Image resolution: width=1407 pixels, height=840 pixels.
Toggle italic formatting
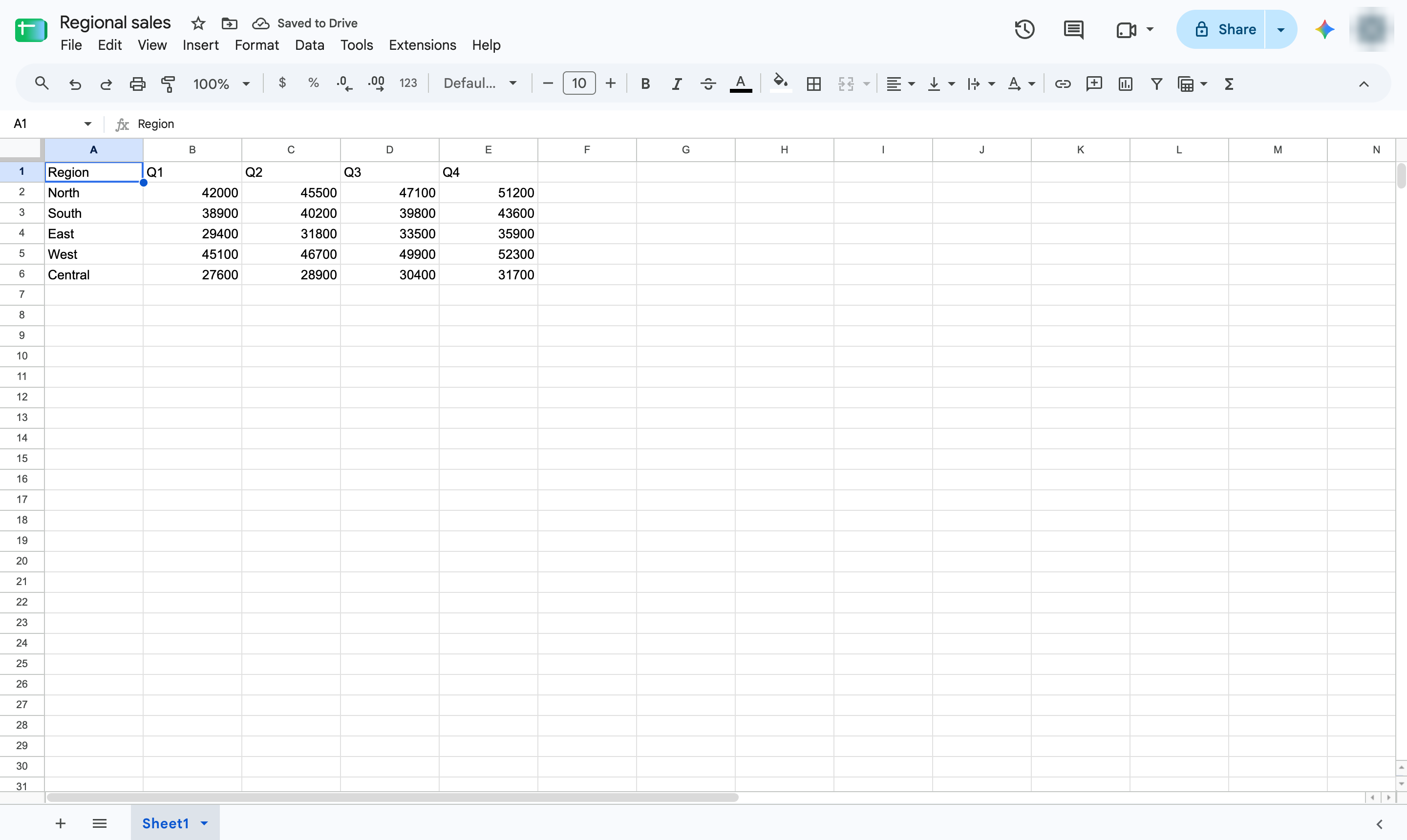coord(677,84)
